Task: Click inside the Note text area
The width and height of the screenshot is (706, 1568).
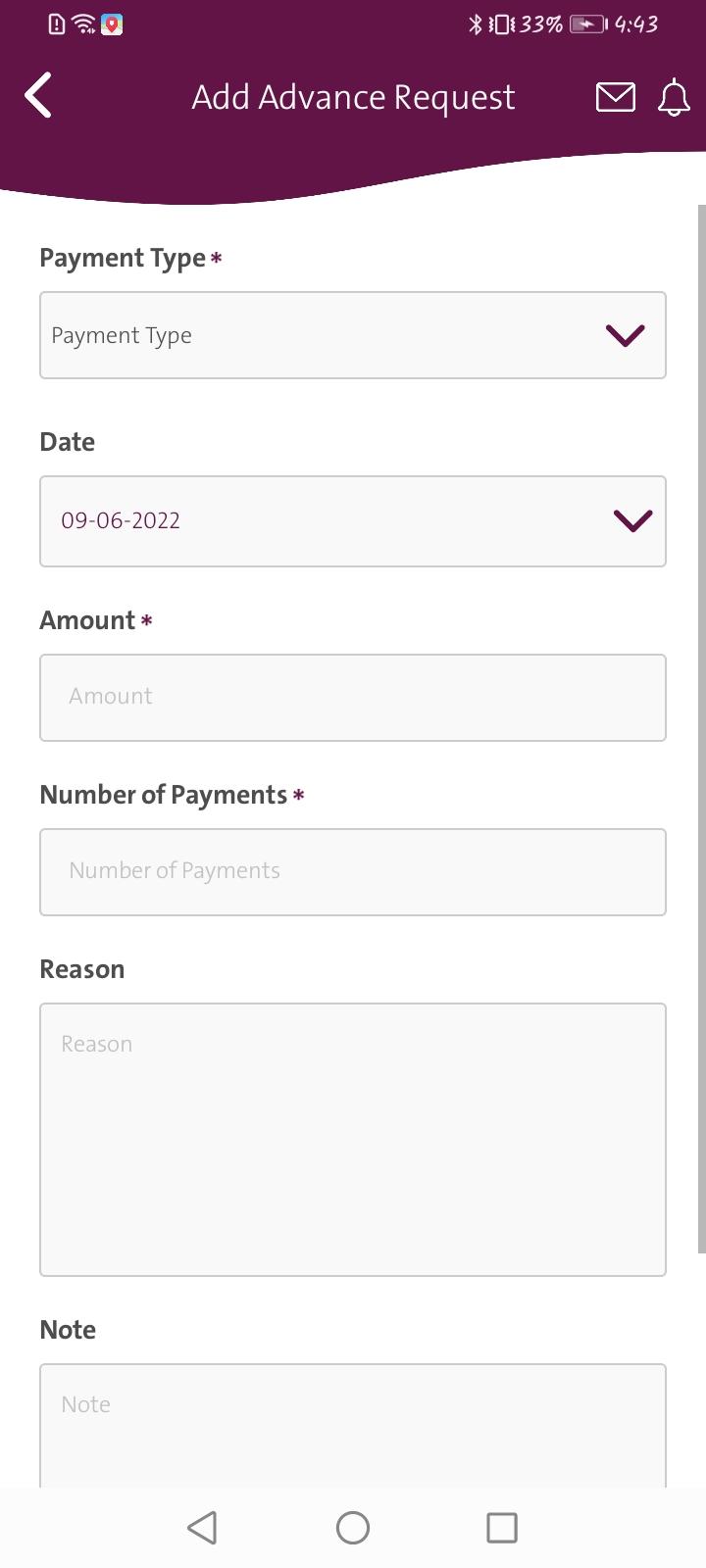Action: click(x=353, y=1426)
